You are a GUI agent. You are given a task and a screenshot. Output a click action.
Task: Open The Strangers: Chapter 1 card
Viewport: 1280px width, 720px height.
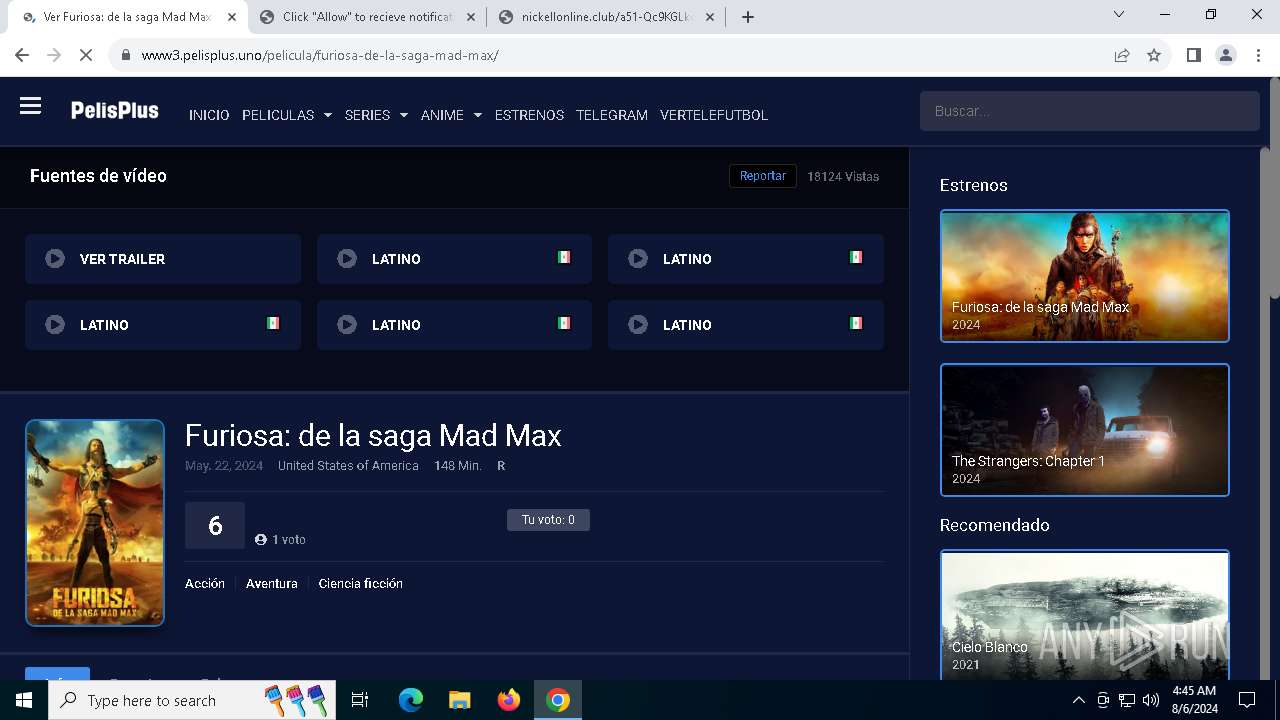[x=1085, y=430]
